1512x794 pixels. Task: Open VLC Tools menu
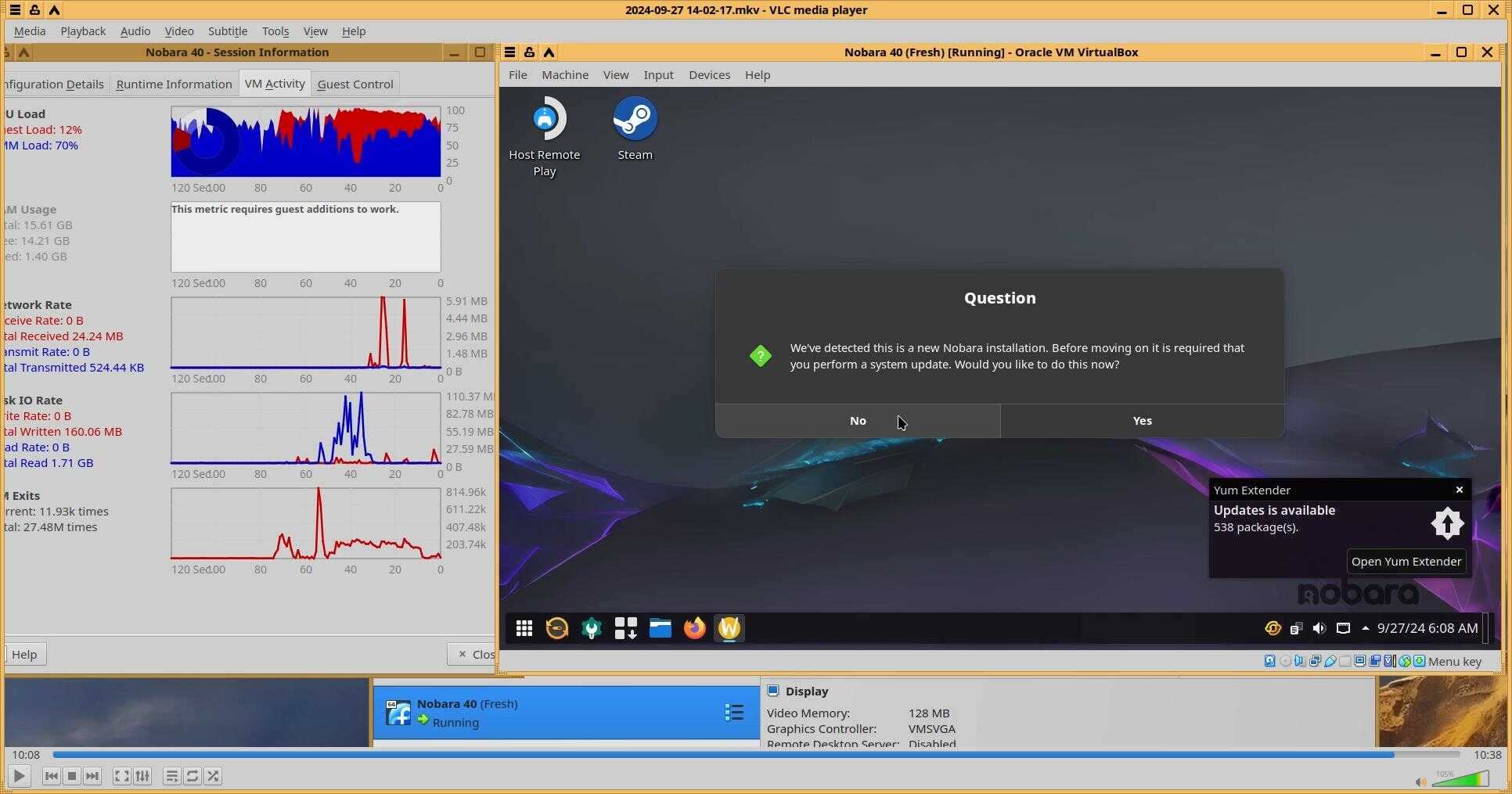pyautogui.click(x=275, y=31)
